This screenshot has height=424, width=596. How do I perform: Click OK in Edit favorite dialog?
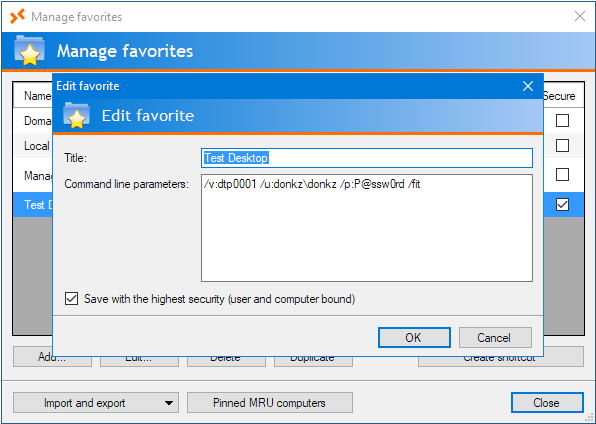(x=414, y=337)
